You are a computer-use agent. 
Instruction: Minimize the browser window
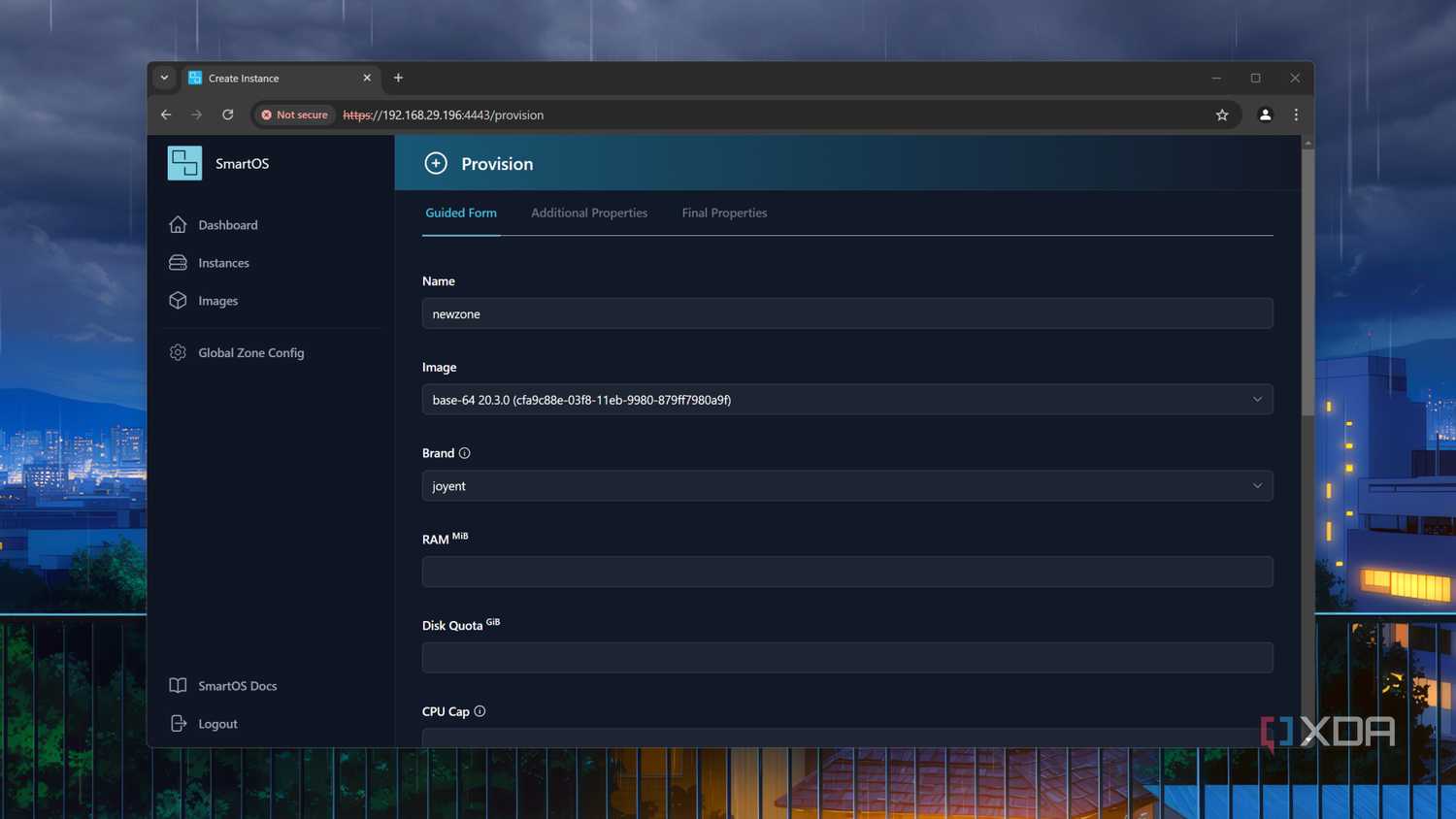click(1216, 78)
